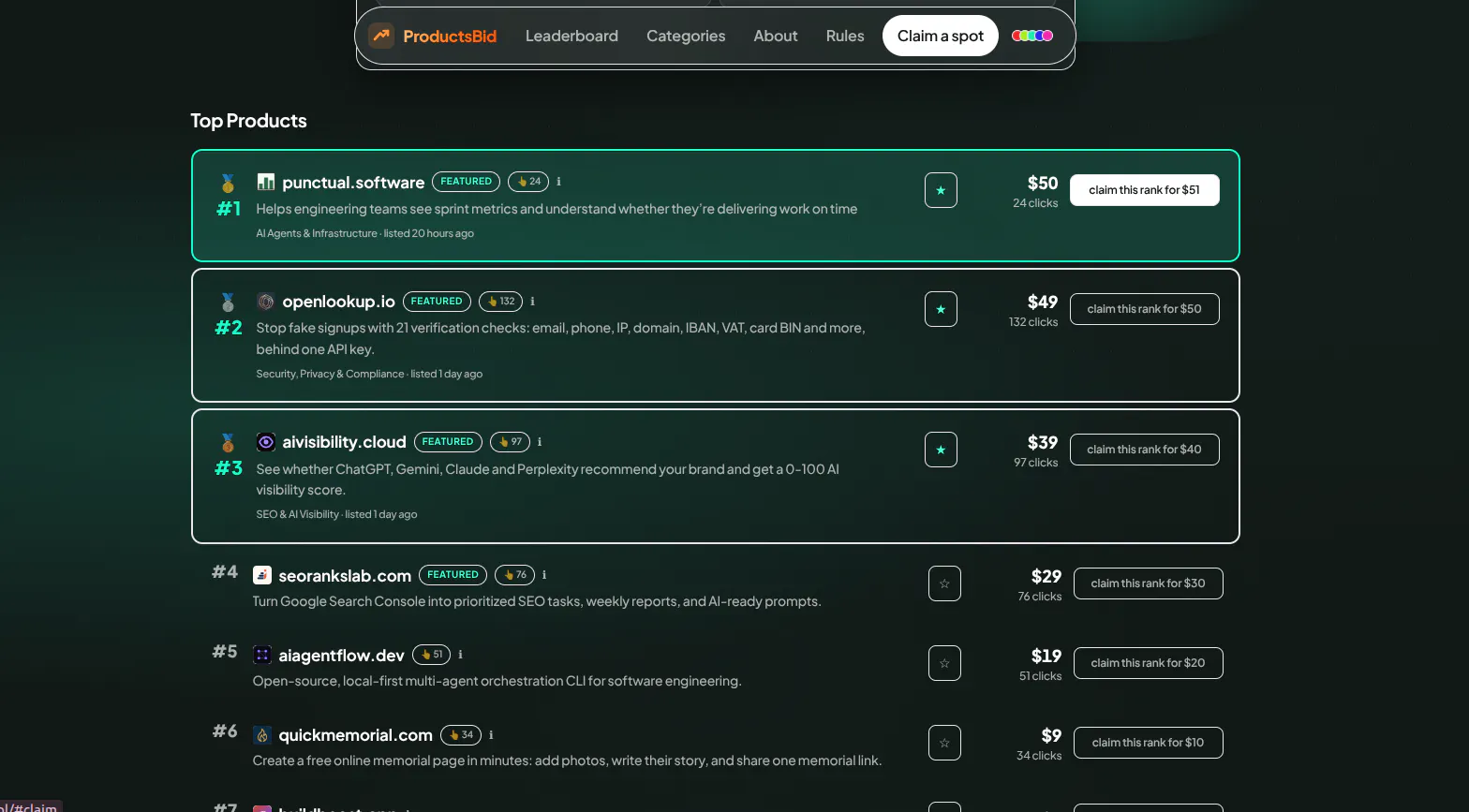Select Rules in the top navigation
The image size is (1469, 812).
coord(845,36)
